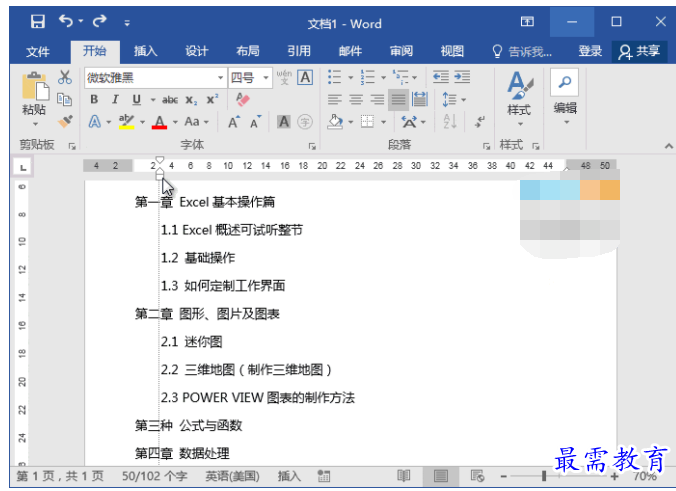Align text left

pos(335,100)
